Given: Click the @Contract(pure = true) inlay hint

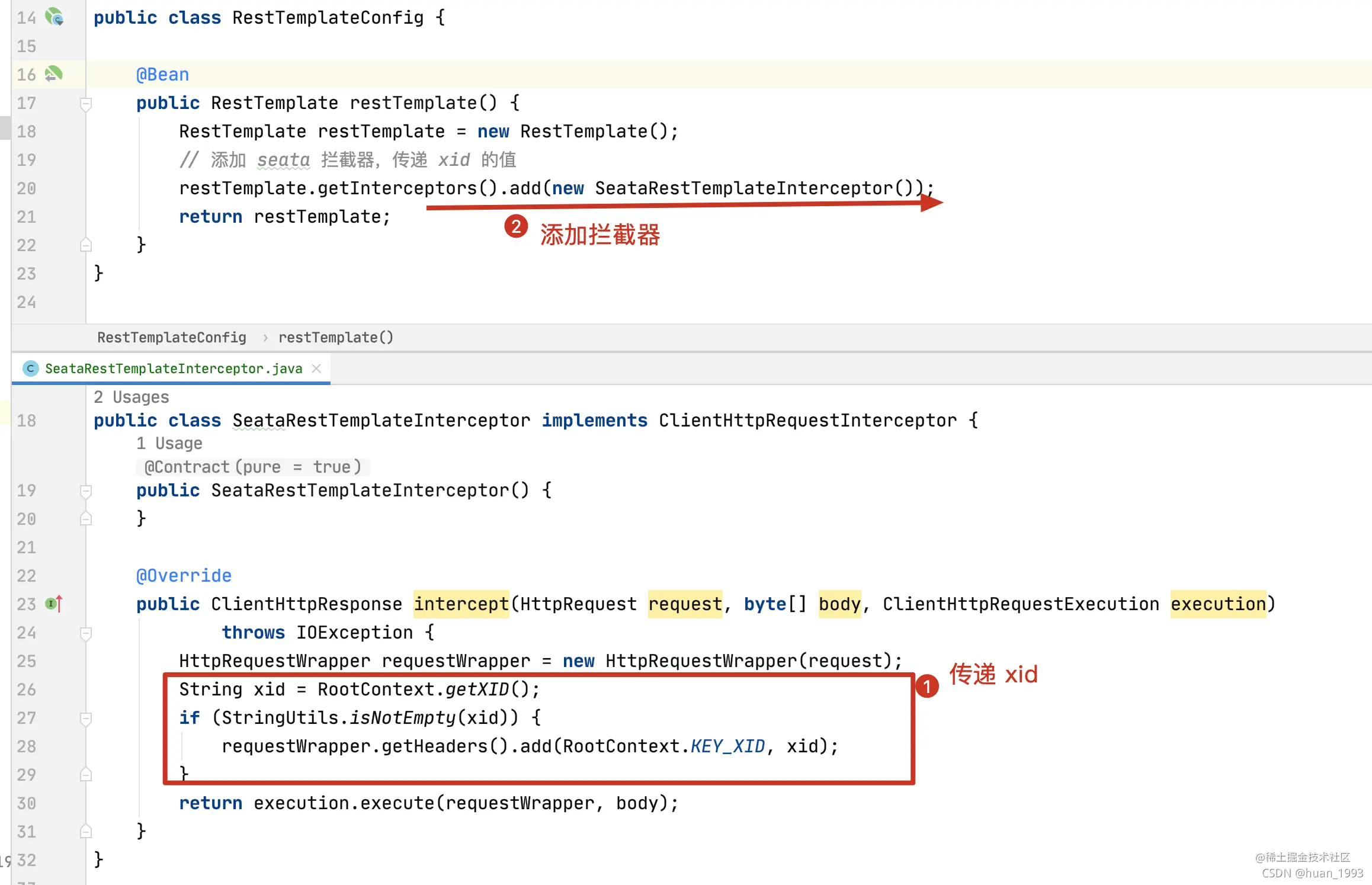Looking at the screenshot, I should pyautogui.click(x=253, y=467).
